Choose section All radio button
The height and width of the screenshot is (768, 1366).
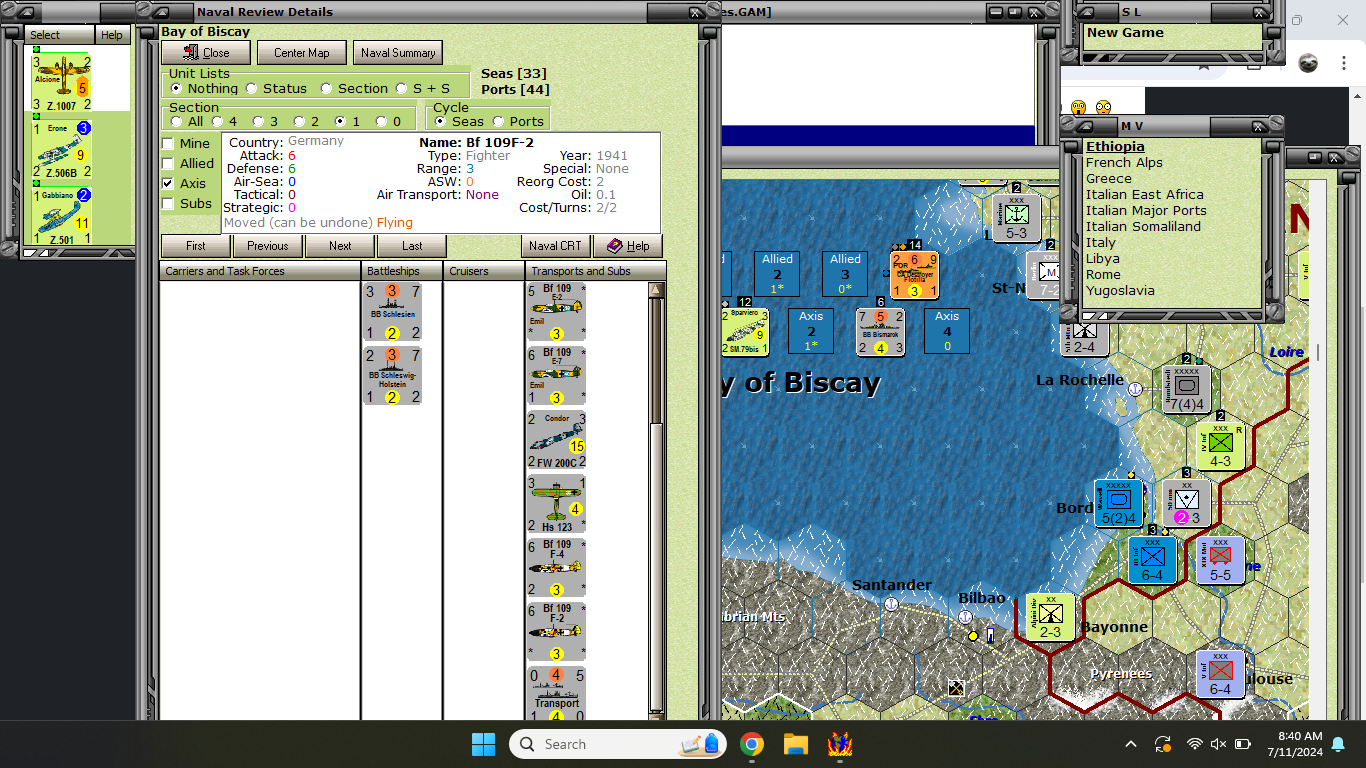[177, 121]
